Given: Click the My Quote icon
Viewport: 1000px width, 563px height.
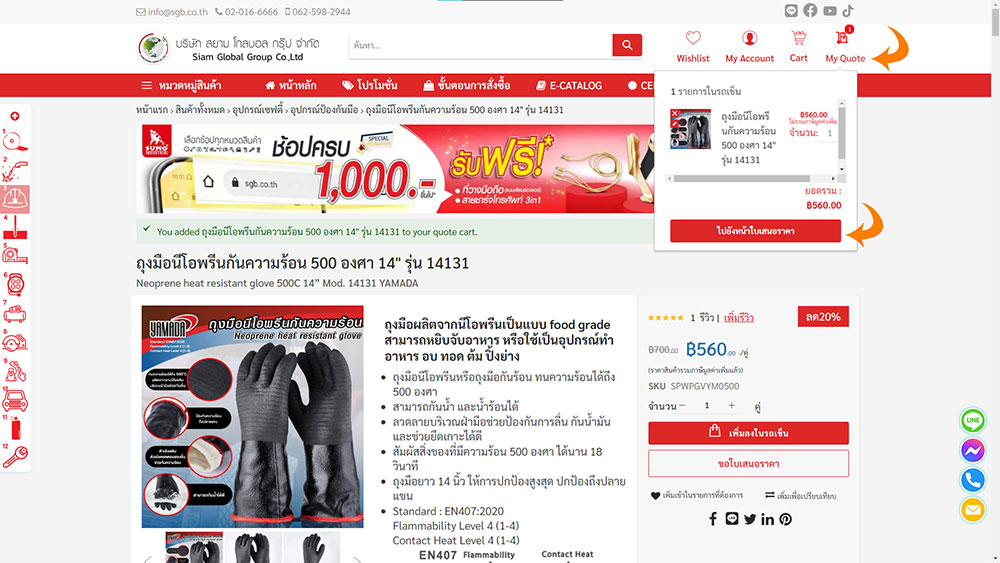Looking at the screenshot, I should pos(843,38).
